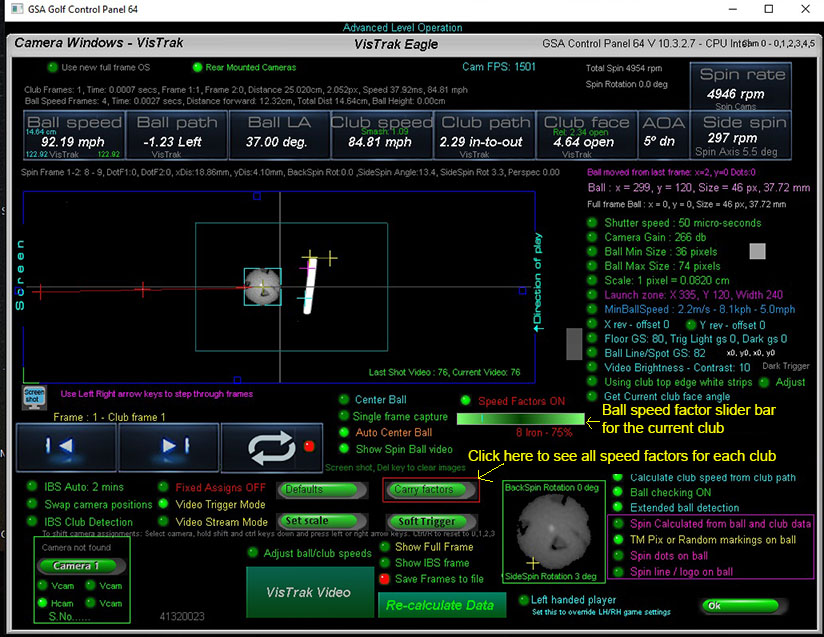
Task: Enable Single frame capture
Action: [x=344, y=416]
